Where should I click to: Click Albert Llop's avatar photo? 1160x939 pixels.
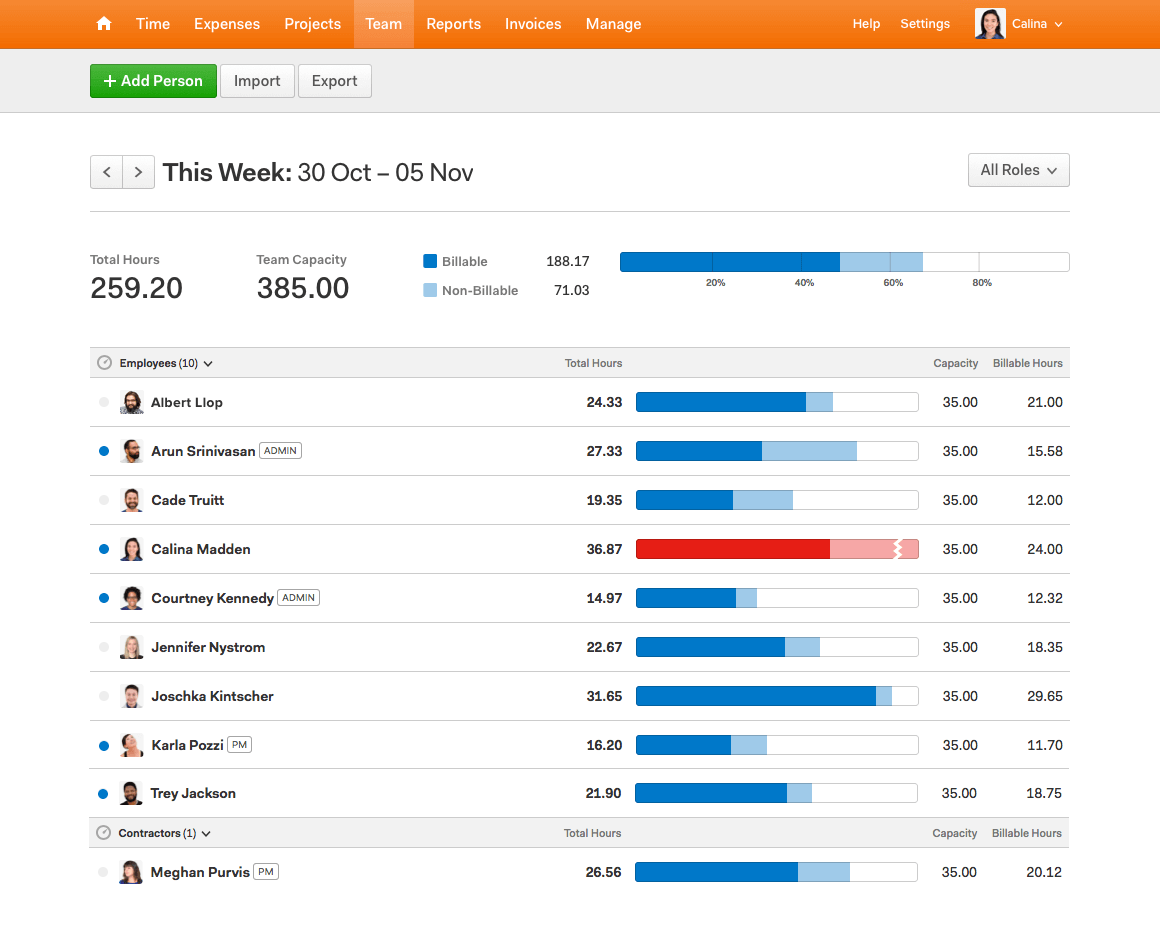point(131,402)
